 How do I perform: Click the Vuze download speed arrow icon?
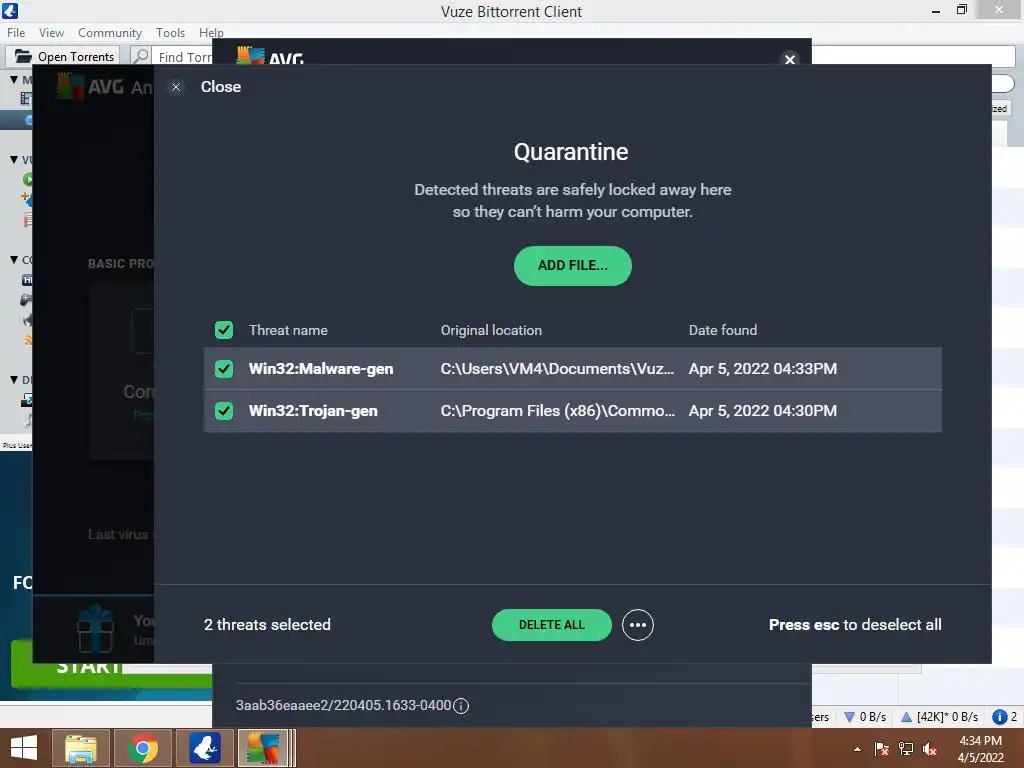click(x=849, y=717)
